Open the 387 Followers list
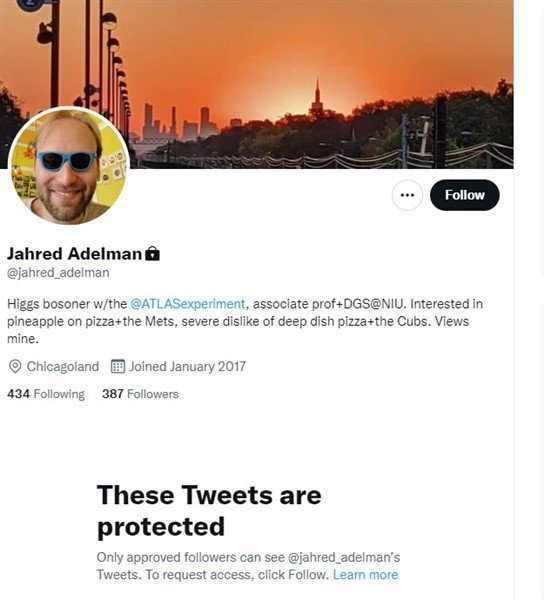544x600 pixels. (x=140, y=394)
